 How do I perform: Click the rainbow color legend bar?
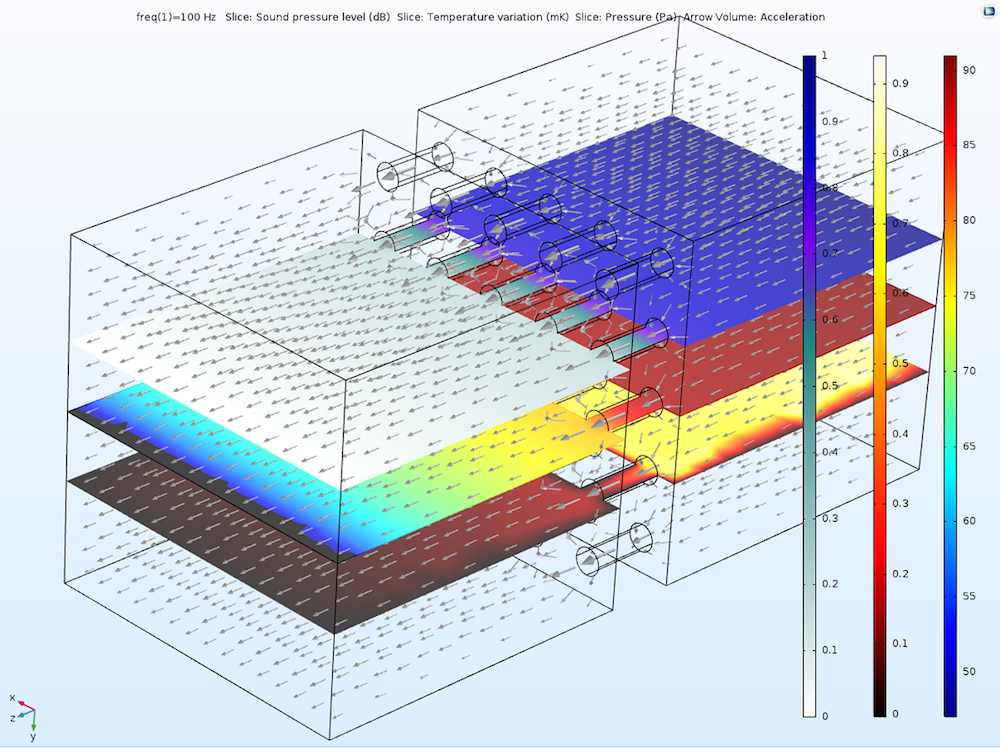point(950,386)
